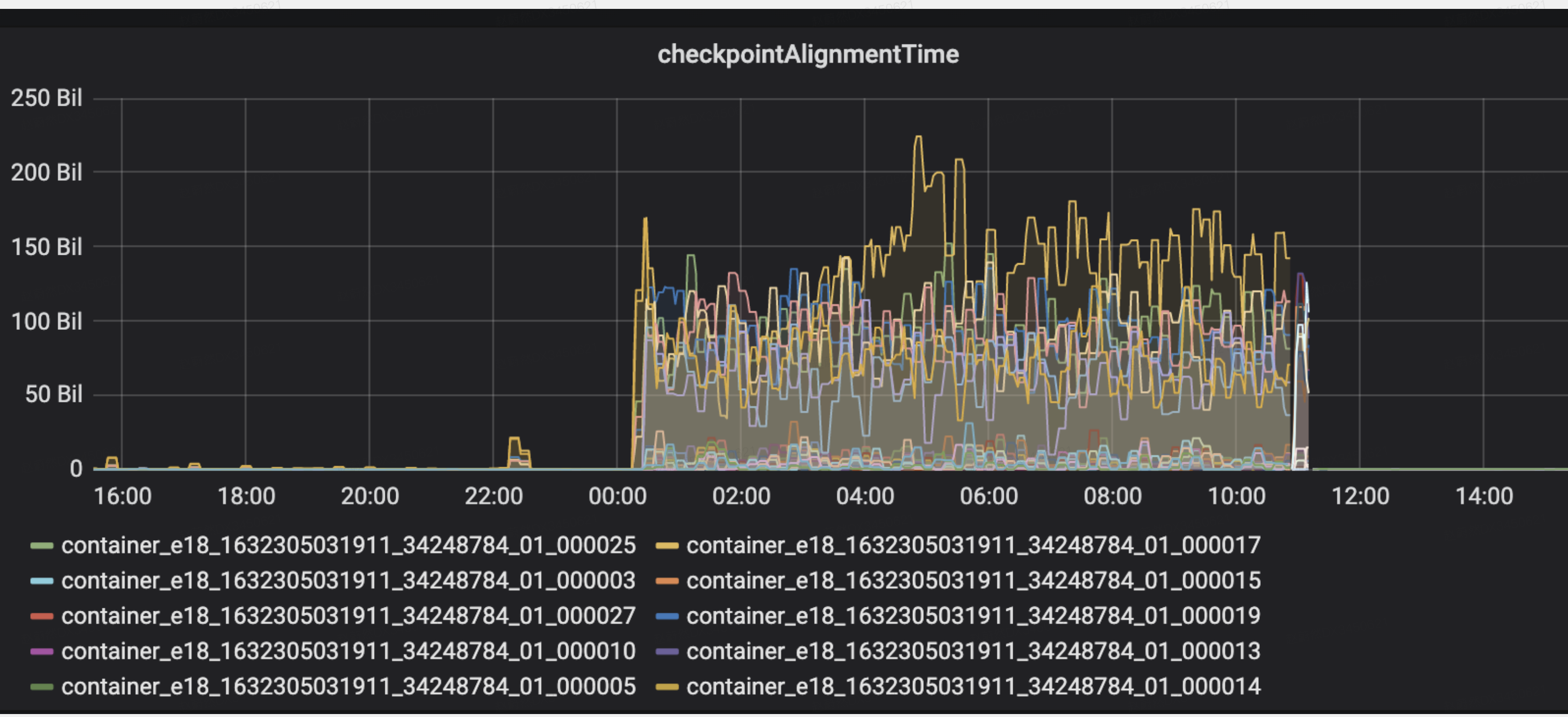Click light blue swatch for container 000003
Image resolution: width=1568 pixels, height=717 pixels.
click(42, 581)
